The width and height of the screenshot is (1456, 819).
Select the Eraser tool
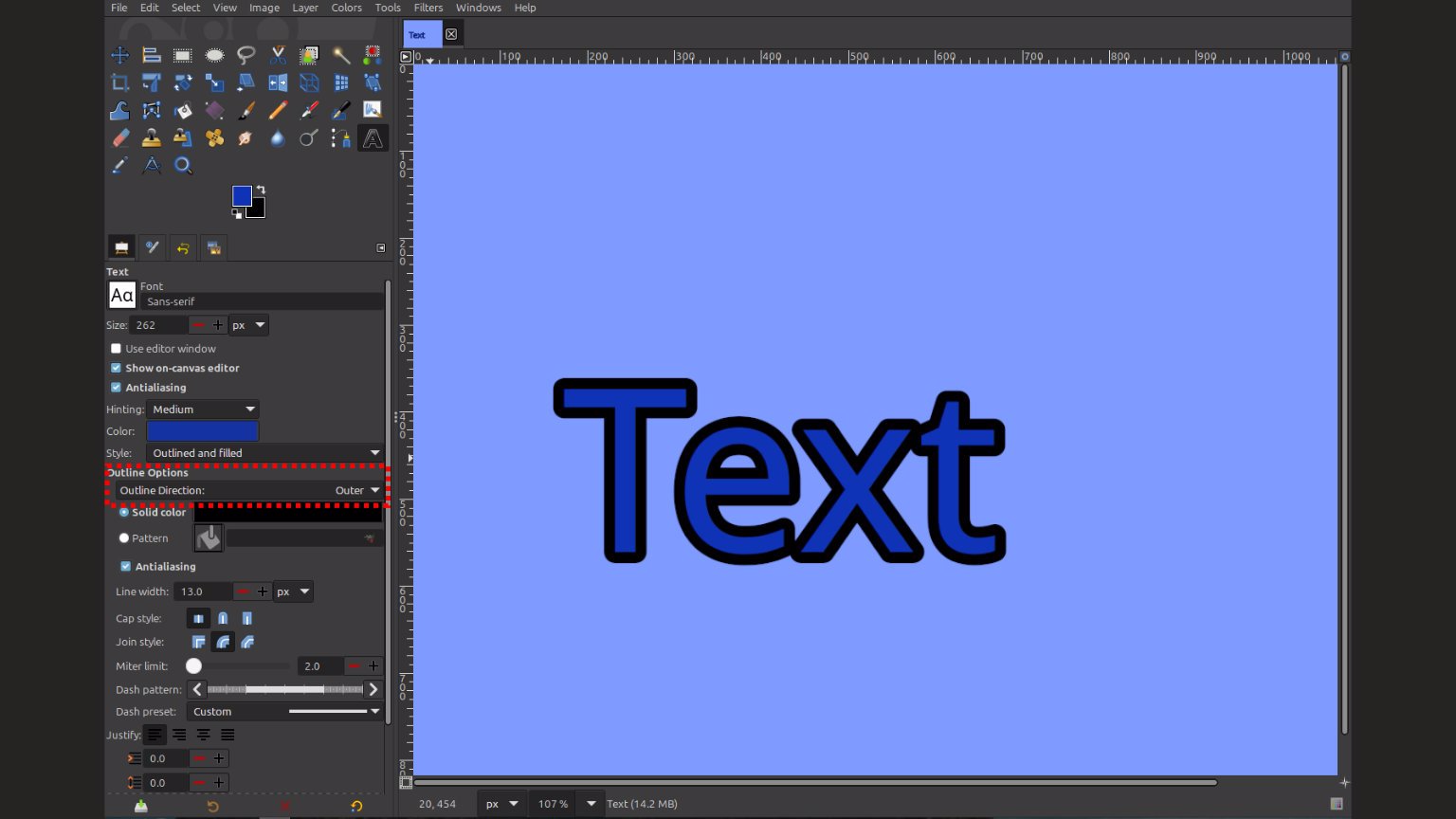(x=120, y=138)
